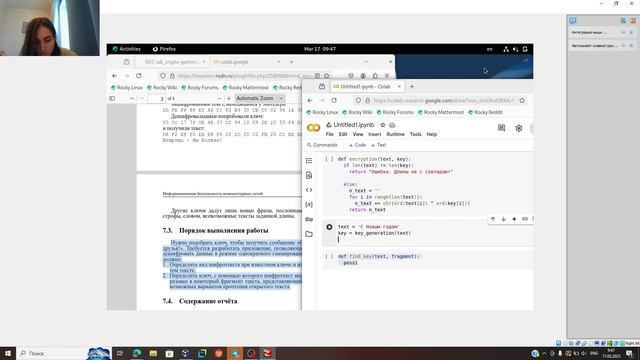Bookmark the Colab page with the star icon
Screen dimensions: 640x360
pos(522,100)
